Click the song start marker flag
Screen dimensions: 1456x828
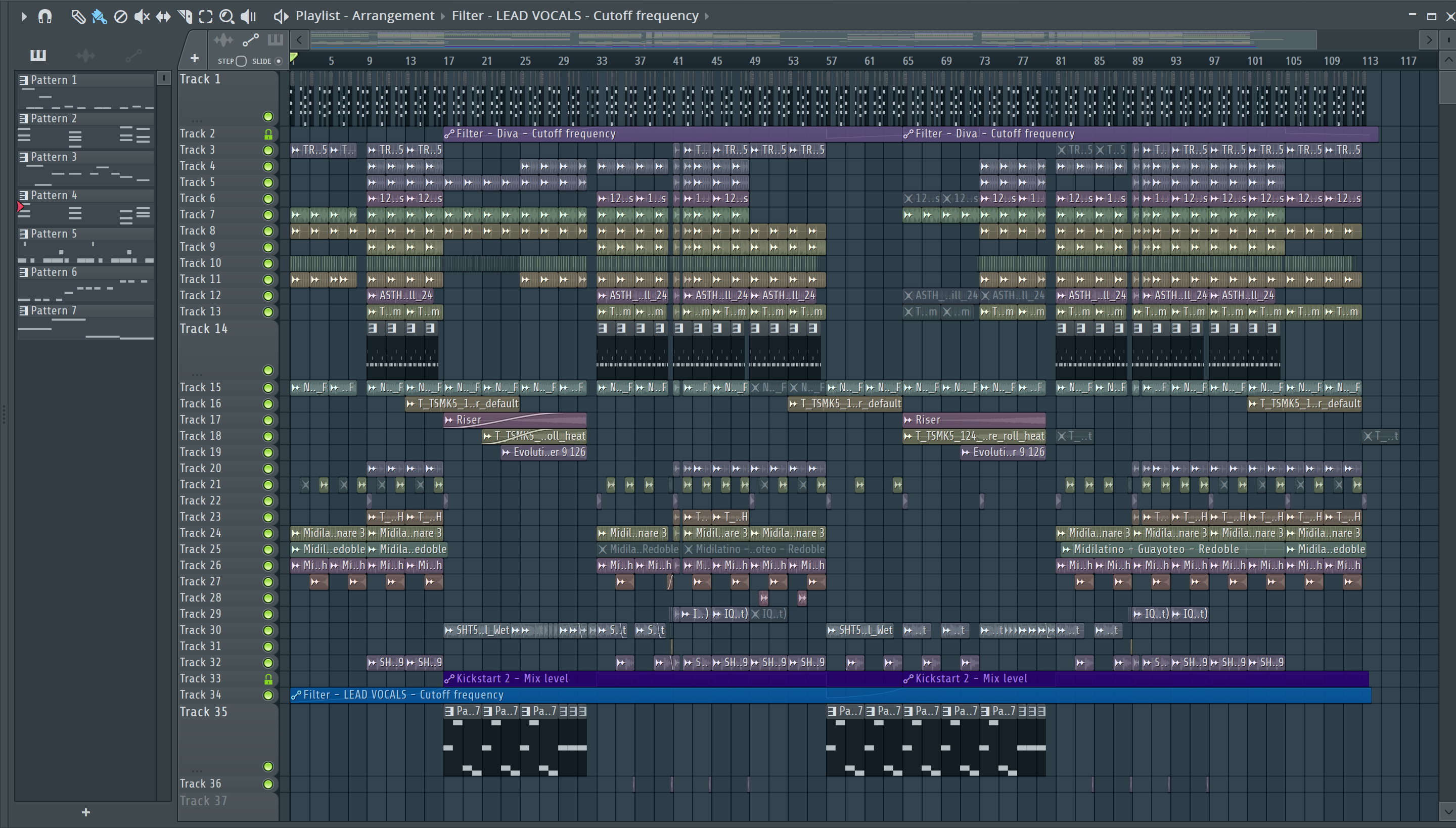294,58
